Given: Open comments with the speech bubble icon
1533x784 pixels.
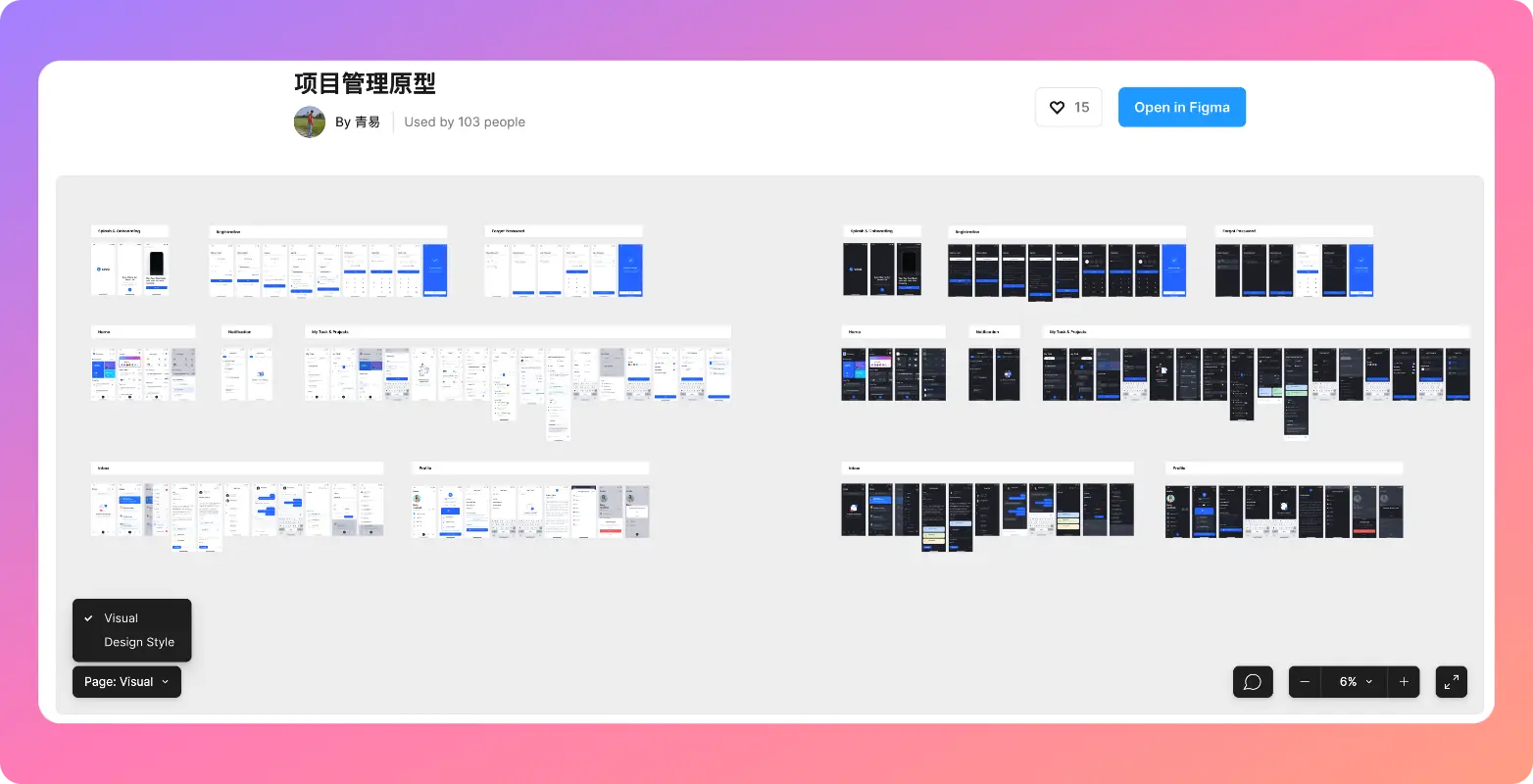Looking at the screenshot, I should (1252, 682).
